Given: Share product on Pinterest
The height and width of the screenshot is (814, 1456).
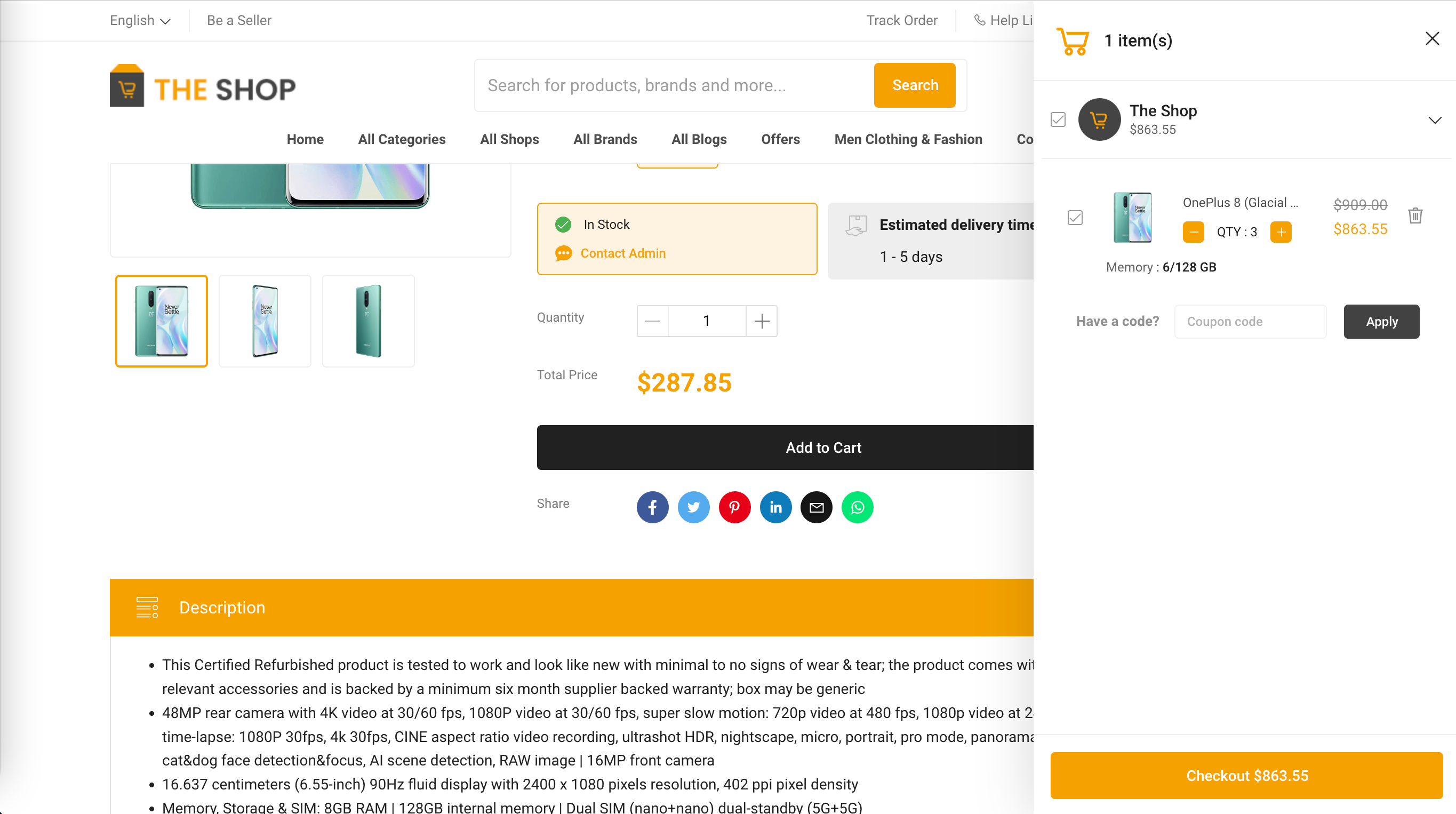Looking at the screenshot, I should pos(734,507).
